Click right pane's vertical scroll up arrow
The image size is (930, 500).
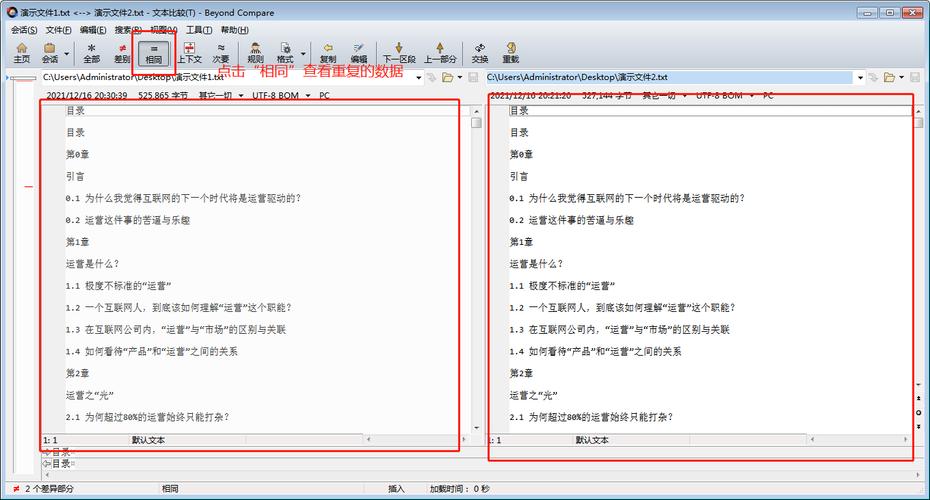(x=919, y=111)
